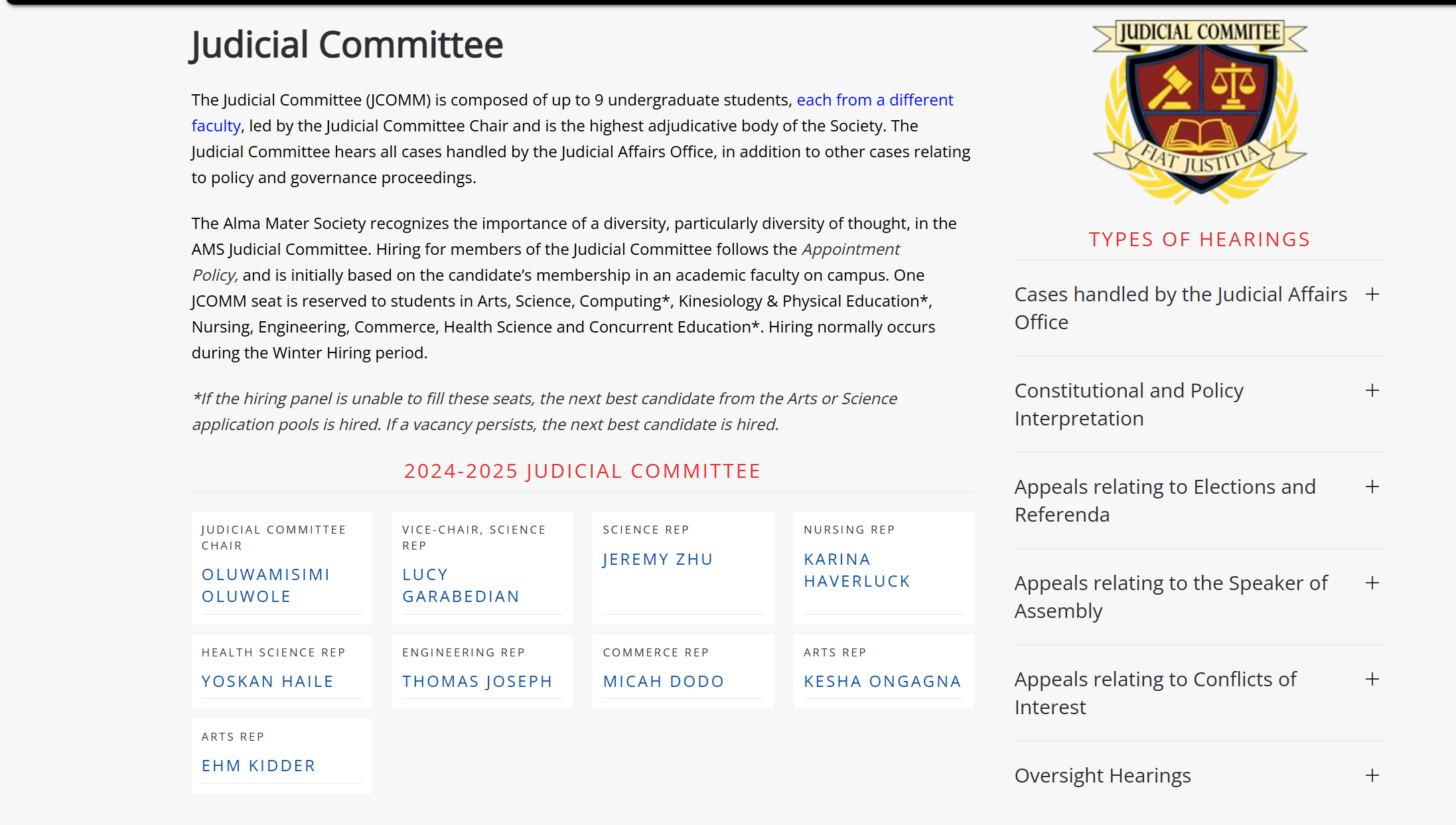Open Karina Haverluck nursing rep profile
The height and width of the screenshot is (825, 1456).
coord(856,570)
